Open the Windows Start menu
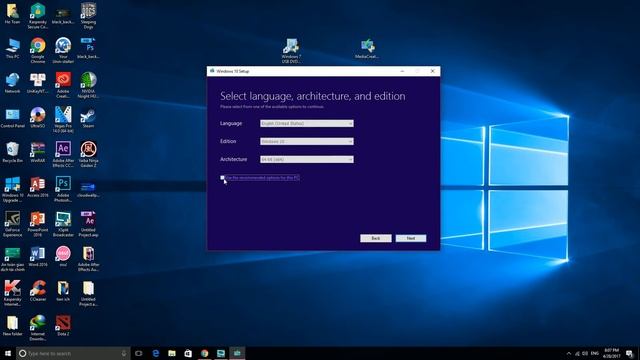The height and width of the screenshot is (360, 640). click(x=8, y=353)
